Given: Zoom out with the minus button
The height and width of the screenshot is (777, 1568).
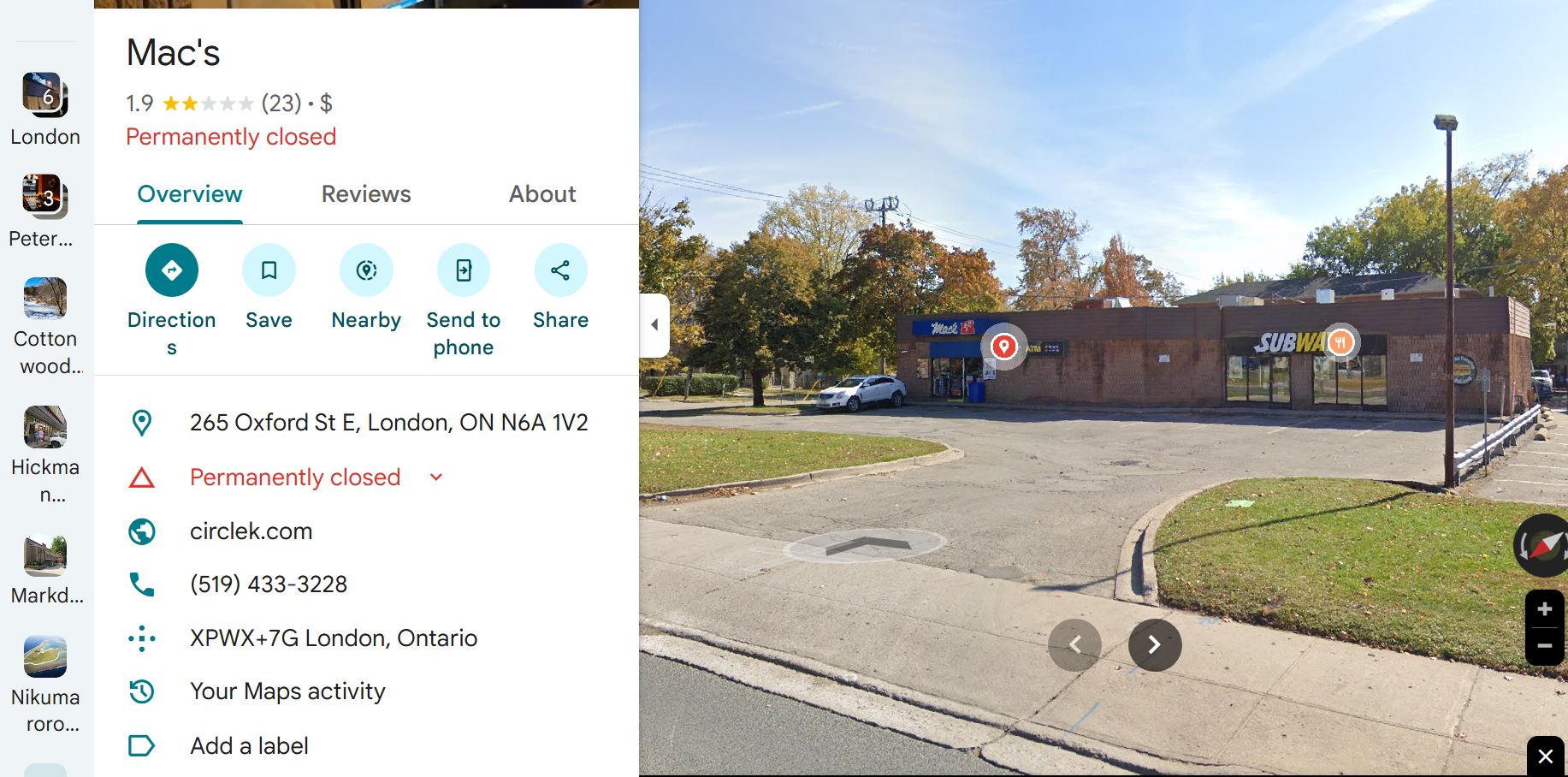Looking at the screenshot, I should 1545,645.
